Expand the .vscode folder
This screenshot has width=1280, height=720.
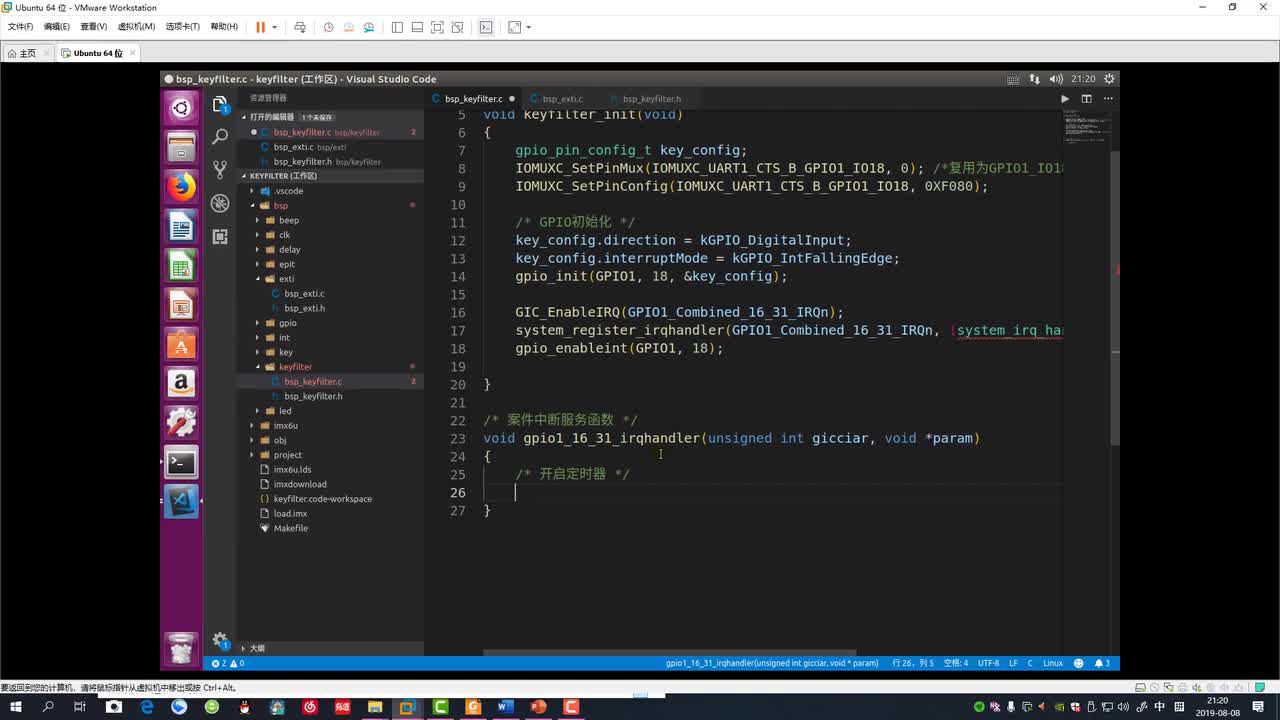coord(252,191)
